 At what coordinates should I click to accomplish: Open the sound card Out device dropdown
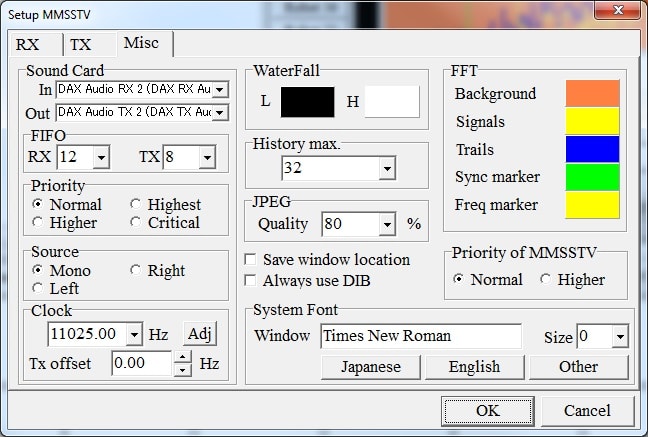tap(220, 112)
